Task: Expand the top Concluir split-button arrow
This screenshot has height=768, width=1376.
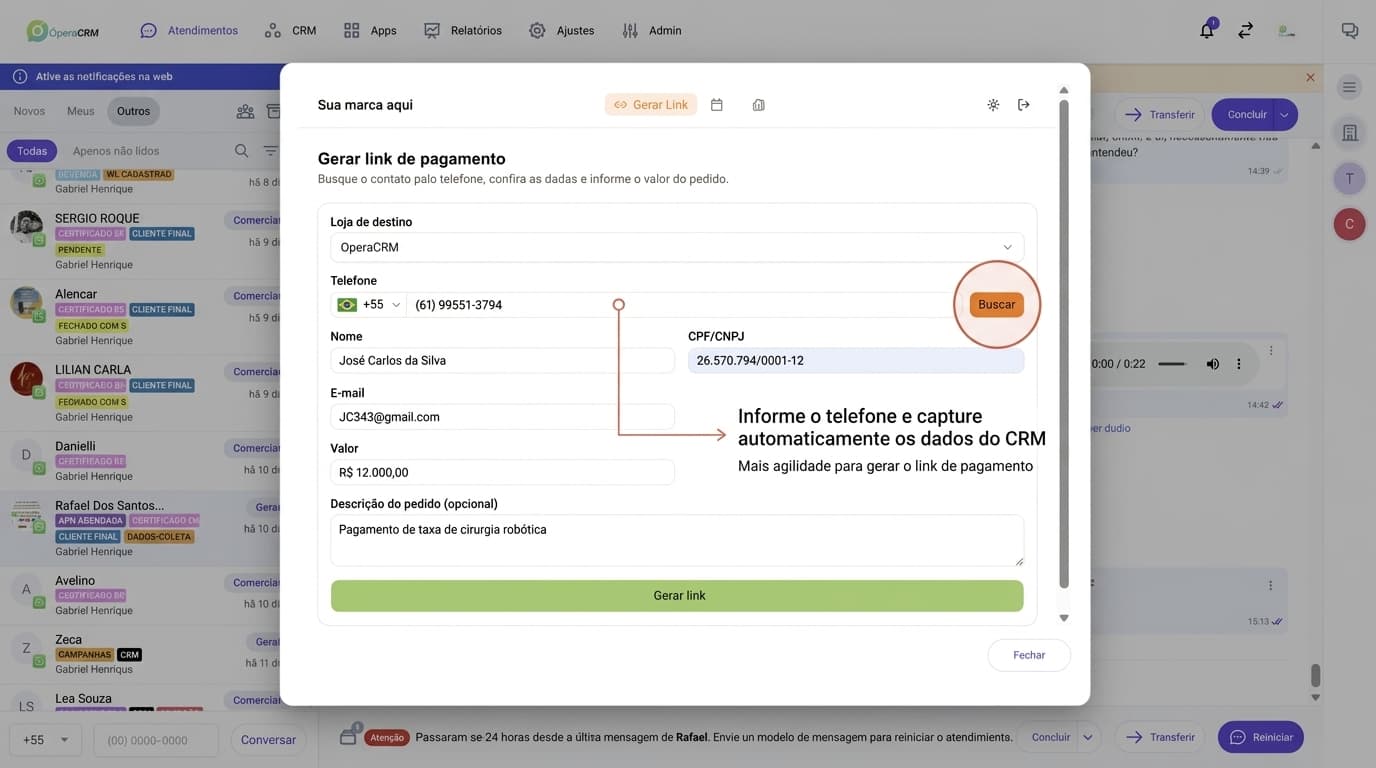Action: (x=1285, y=115)
